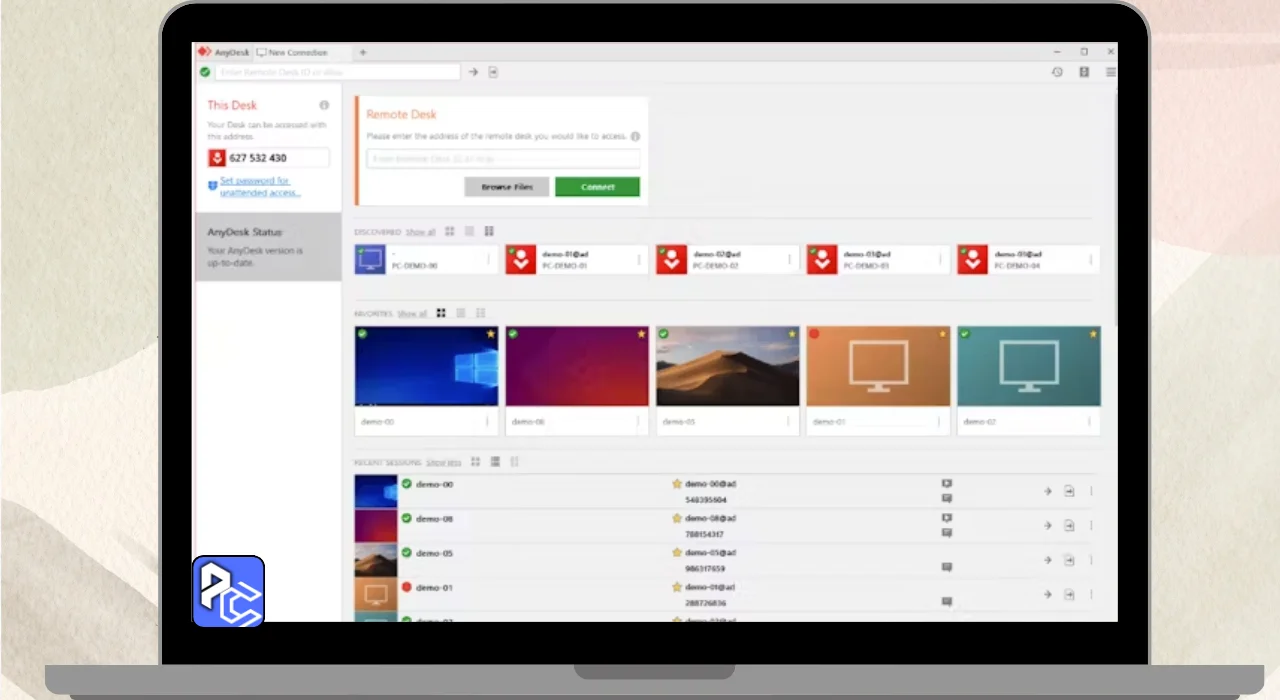Click the connect arrow in the demo-05 recent row
1280x700 pixels.
(x=1048, y=560)
